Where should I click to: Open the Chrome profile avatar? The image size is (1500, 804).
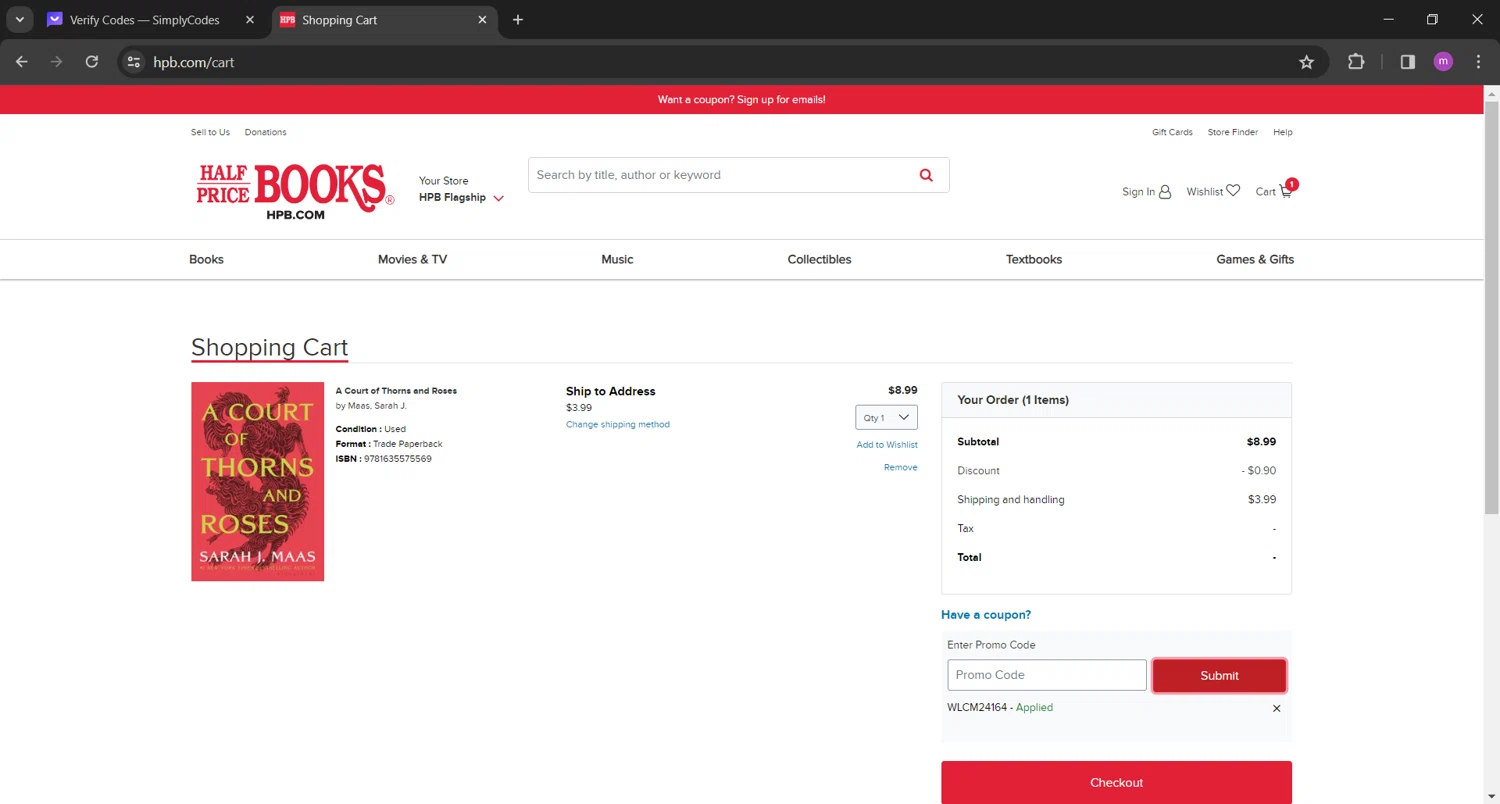point(1442,62)
